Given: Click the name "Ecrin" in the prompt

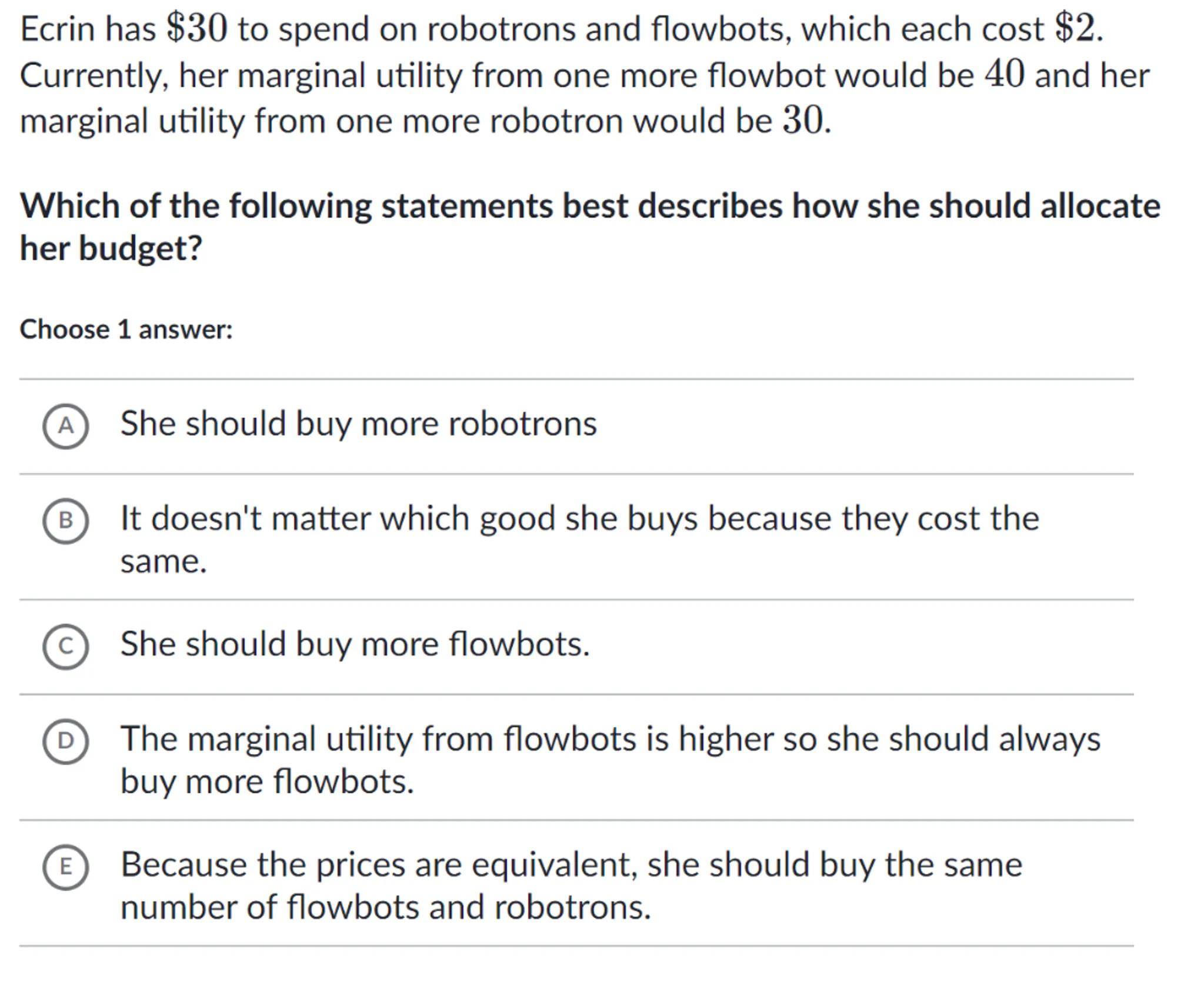Looking at the screenshot, I should tap(57, 29).
